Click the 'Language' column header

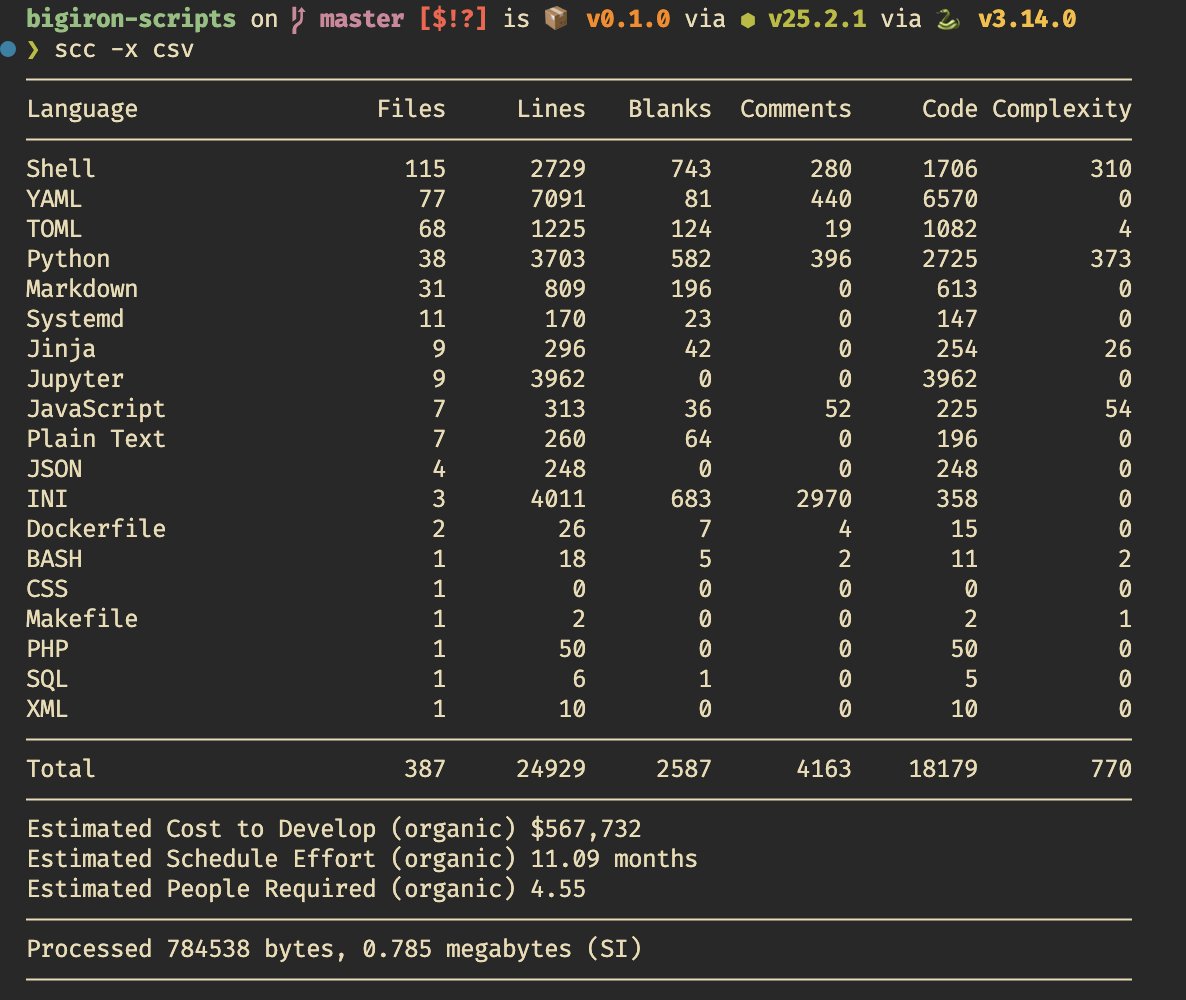tap(82, 109)
